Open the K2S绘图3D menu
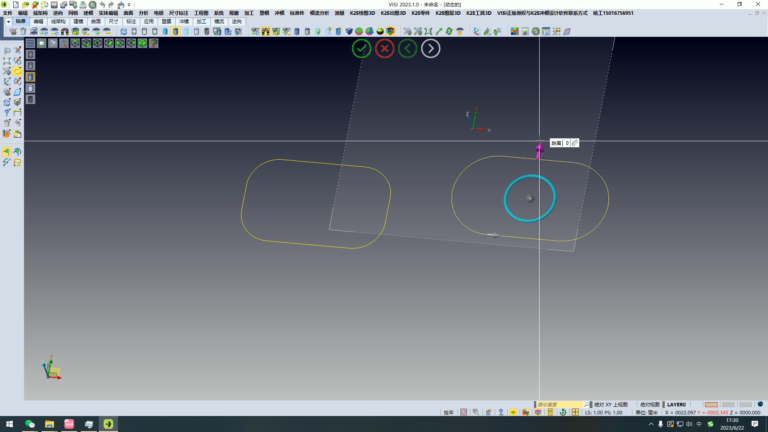Image resolution: width=768 pixels, height=432 pixels. coord(362,13)
